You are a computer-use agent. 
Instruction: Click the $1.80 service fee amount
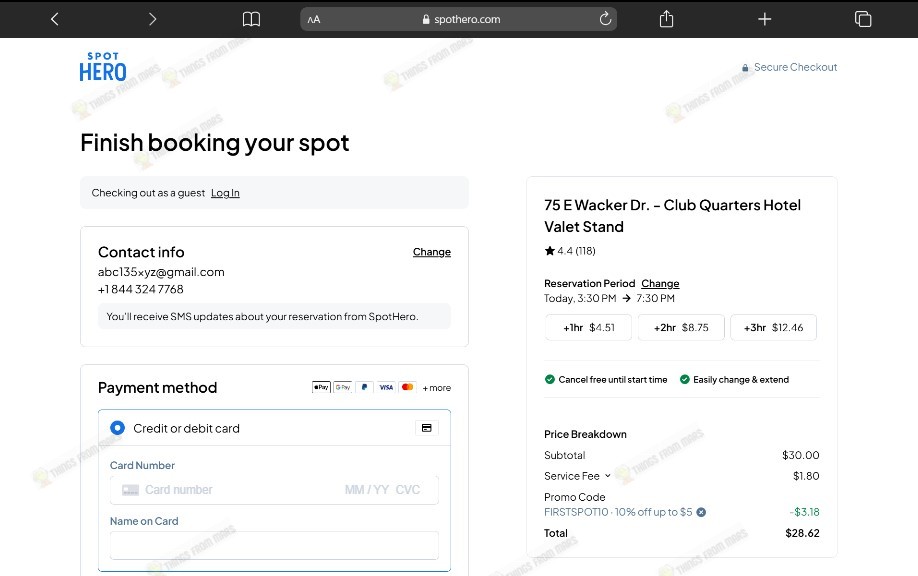(806, 476)
